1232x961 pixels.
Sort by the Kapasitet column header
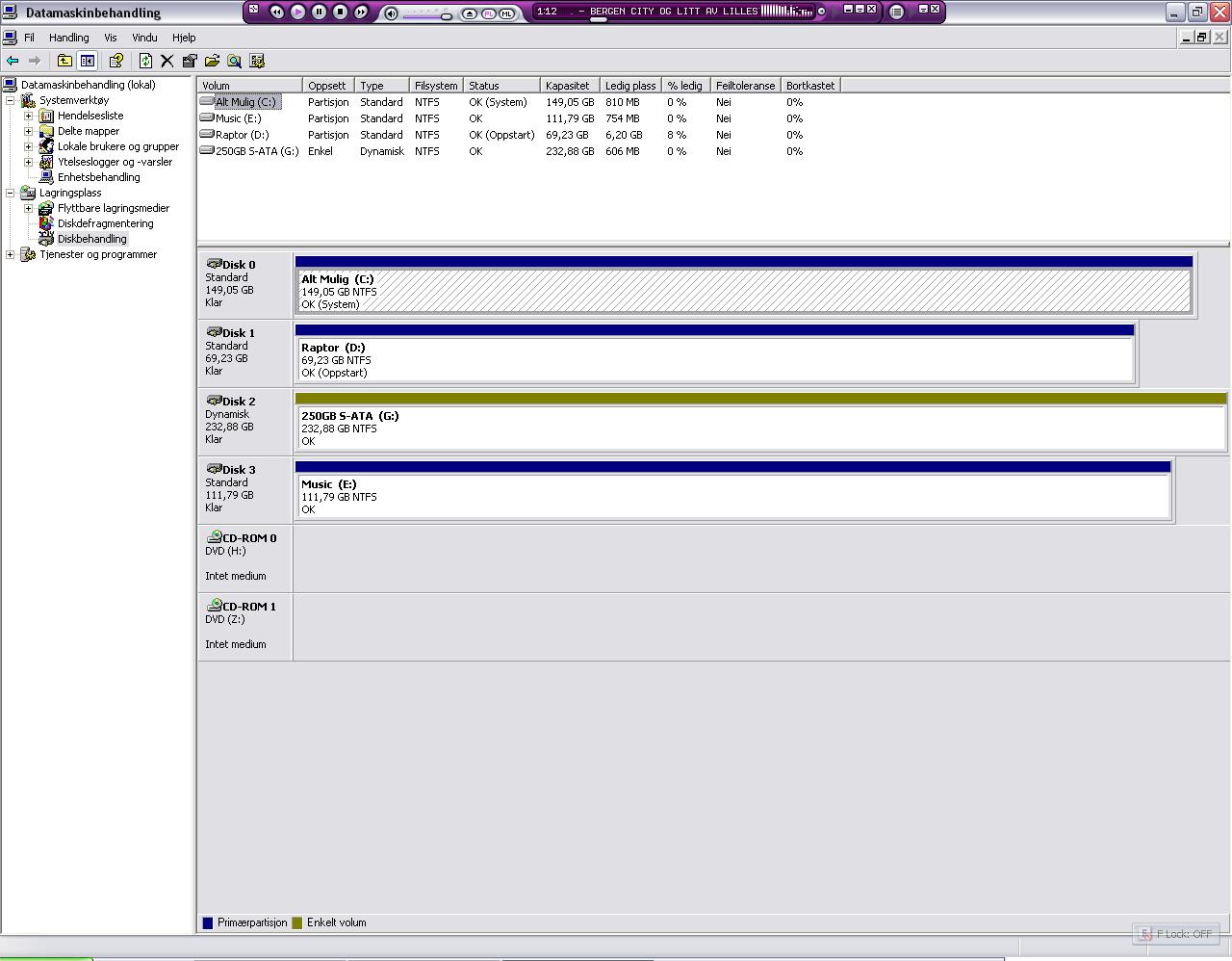[x=570, y=86]
